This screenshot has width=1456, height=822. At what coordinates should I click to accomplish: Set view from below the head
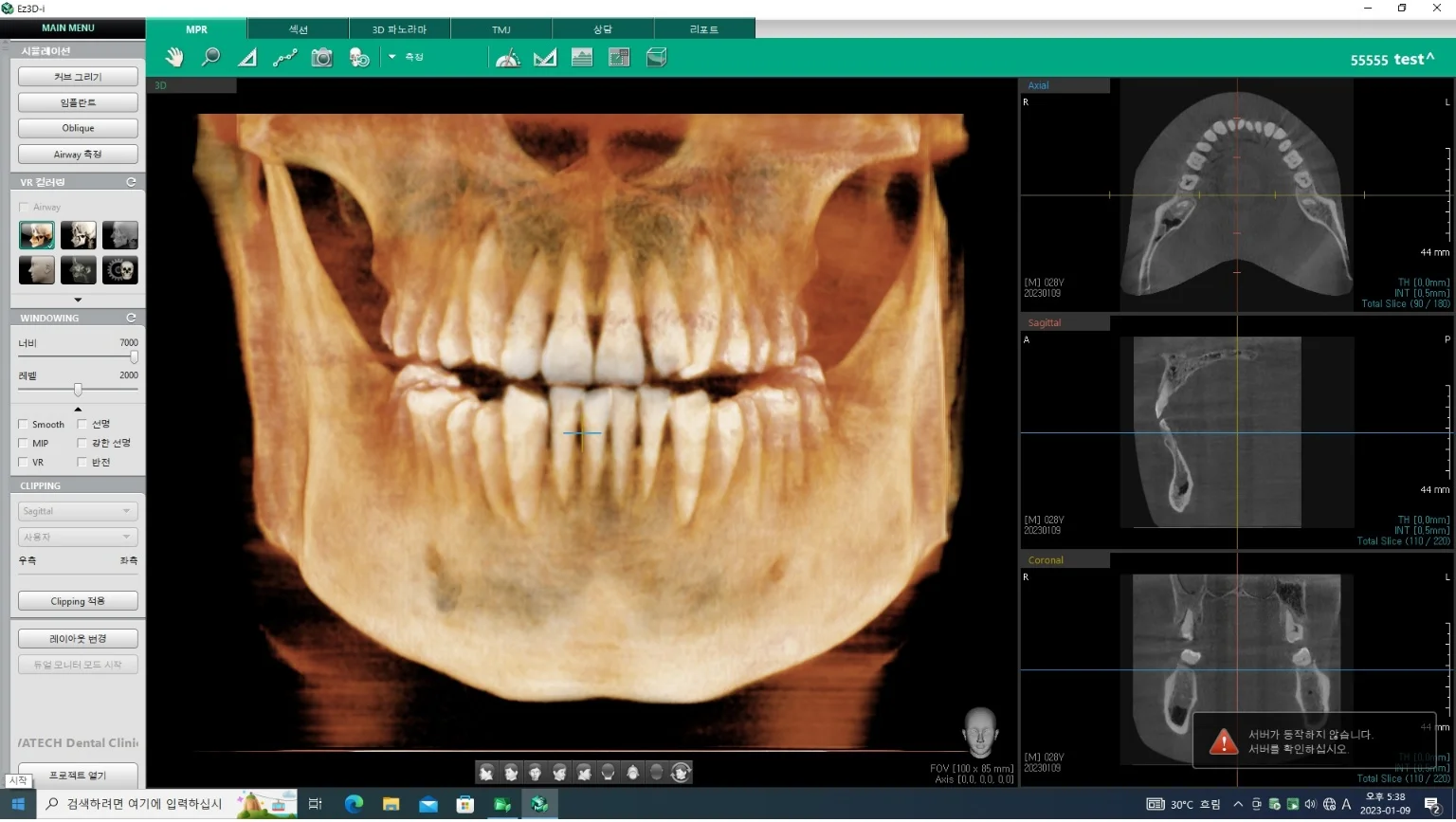632,773
